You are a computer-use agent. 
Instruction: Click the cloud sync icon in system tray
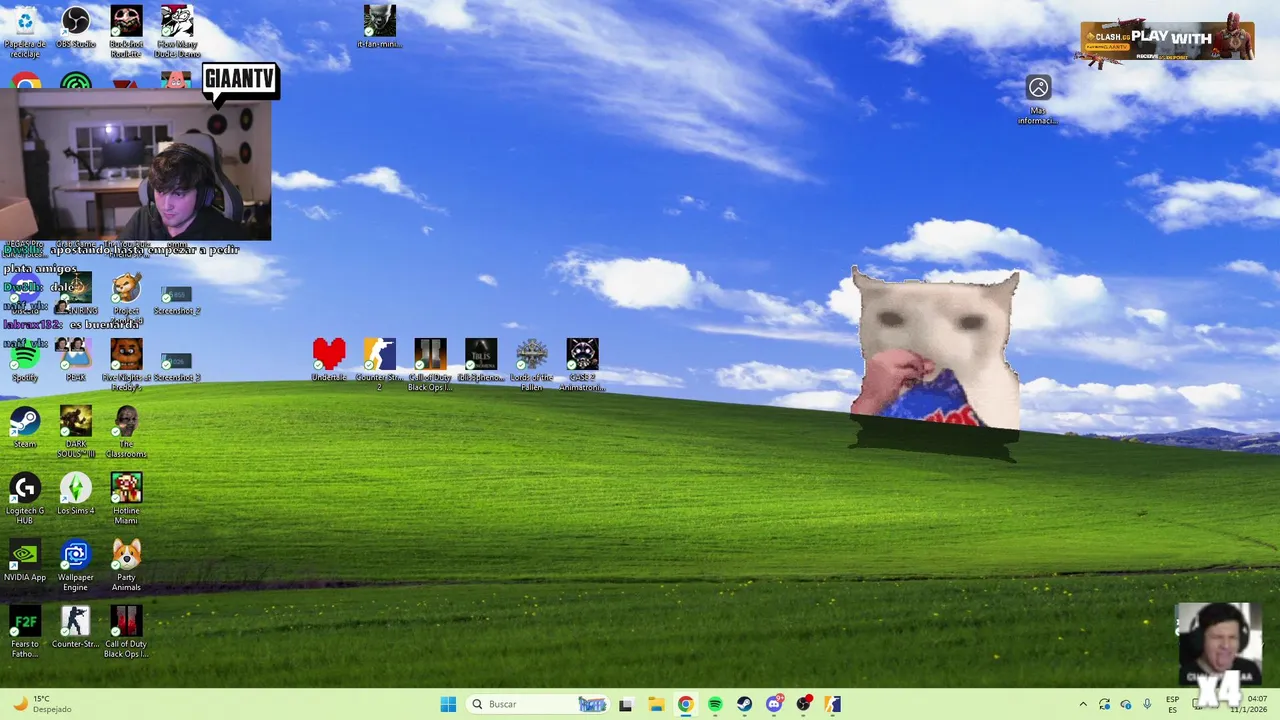click(x=1126, y=704)
